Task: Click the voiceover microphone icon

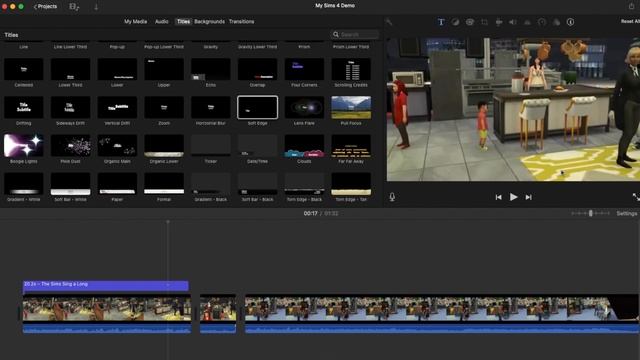Action: coord(392,197)
